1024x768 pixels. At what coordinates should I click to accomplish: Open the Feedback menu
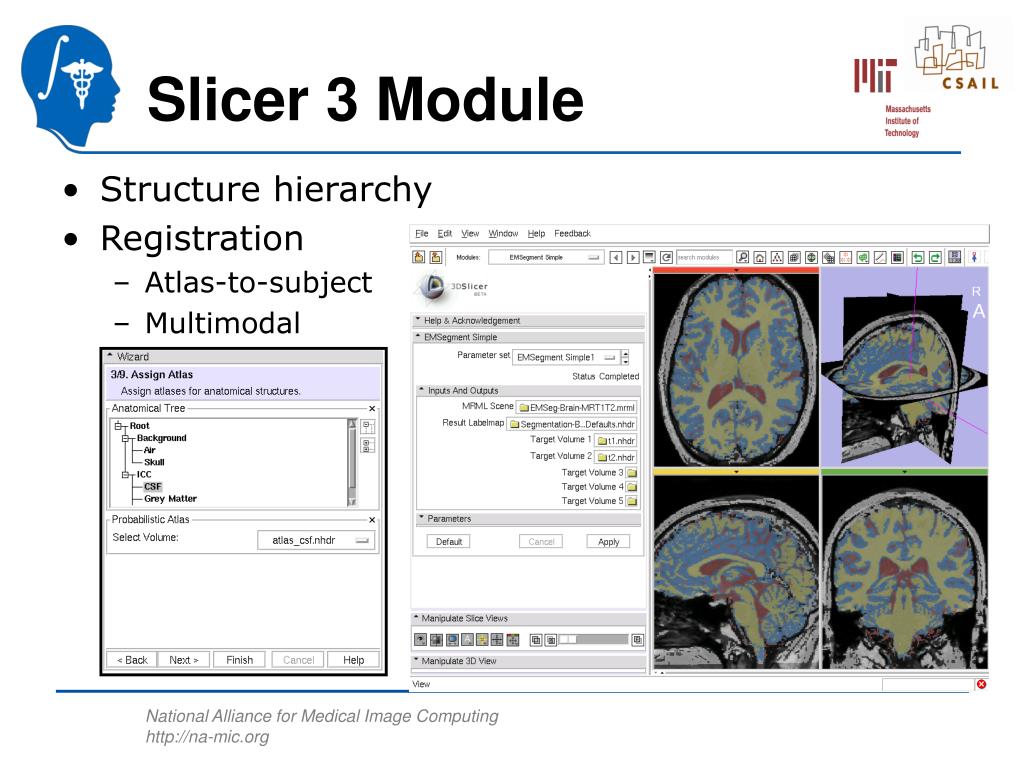pyautogui.click(x=572, y=233)
